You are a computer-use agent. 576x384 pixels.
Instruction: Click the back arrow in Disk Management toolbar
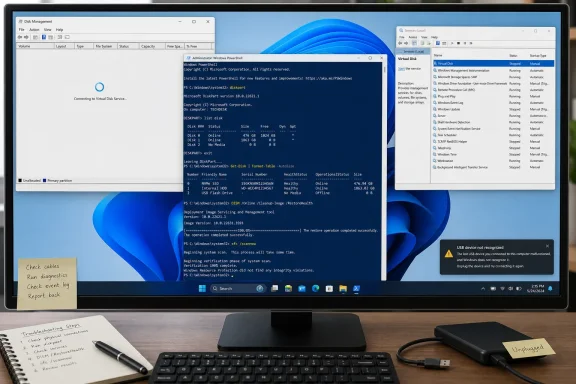(20, 37)
